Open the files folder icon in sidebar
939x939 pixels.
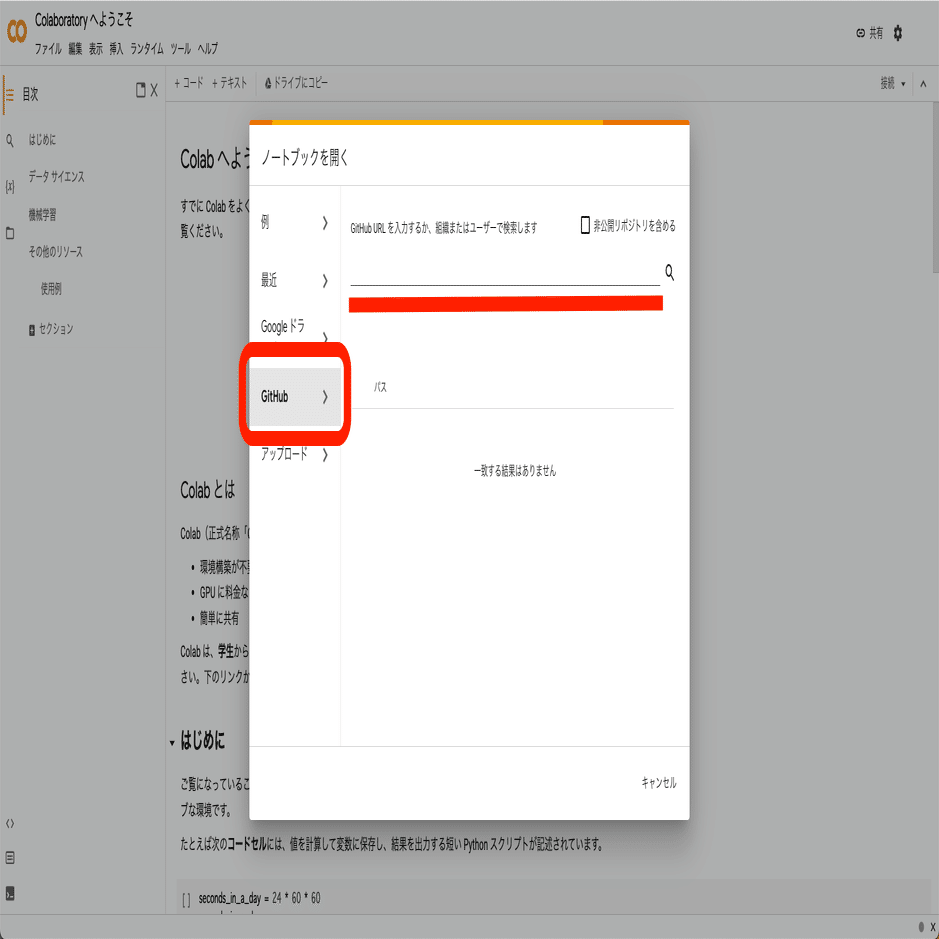[x=10, y=233]
